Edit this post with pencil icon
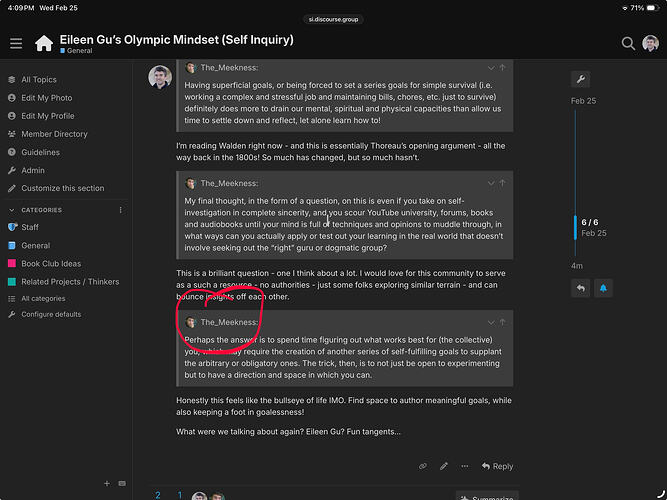 (444, 466)
